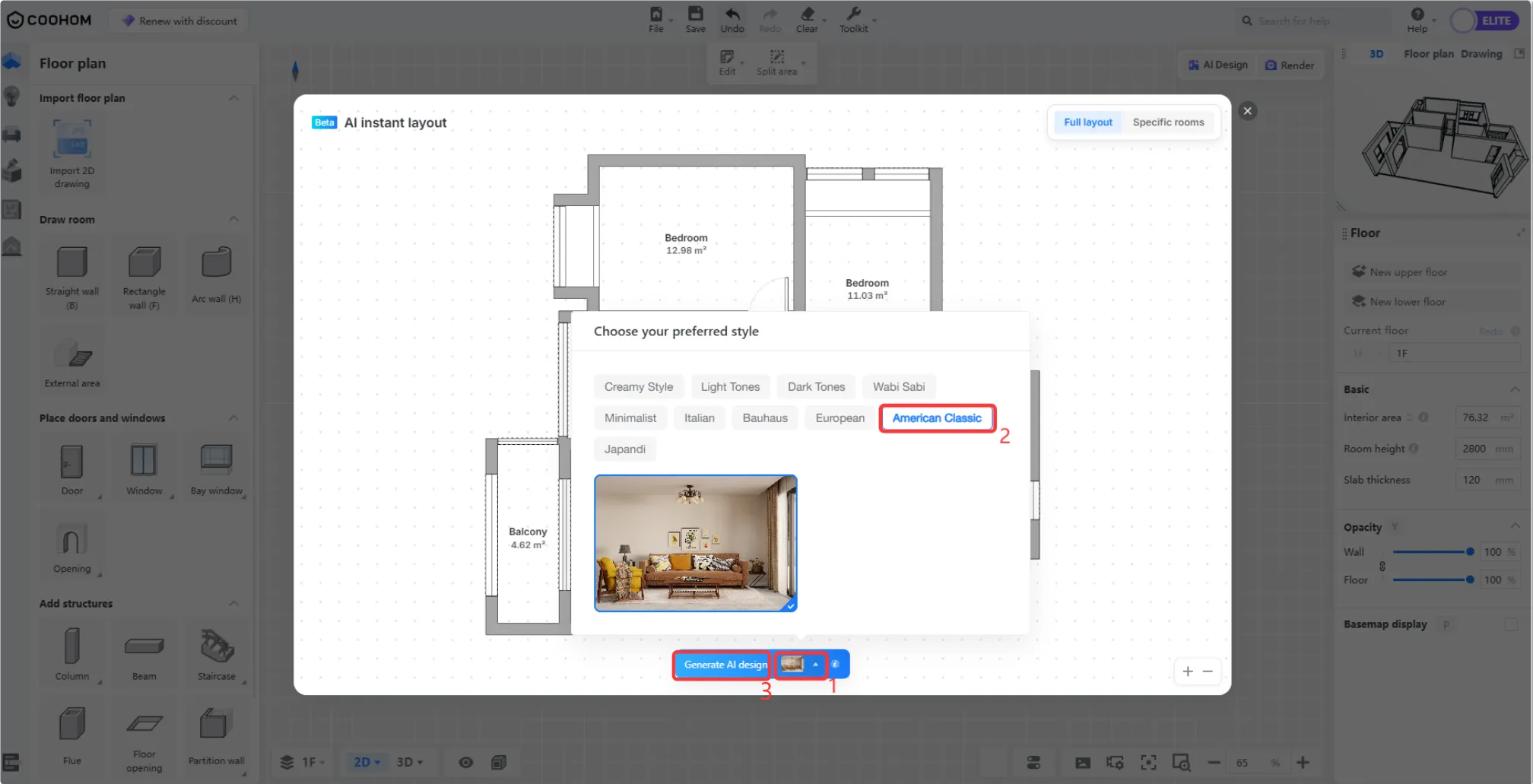This screenshot has height=784, width=1533.
Task: Collapse the Import floor plan section
Action: tap(233, 98)
